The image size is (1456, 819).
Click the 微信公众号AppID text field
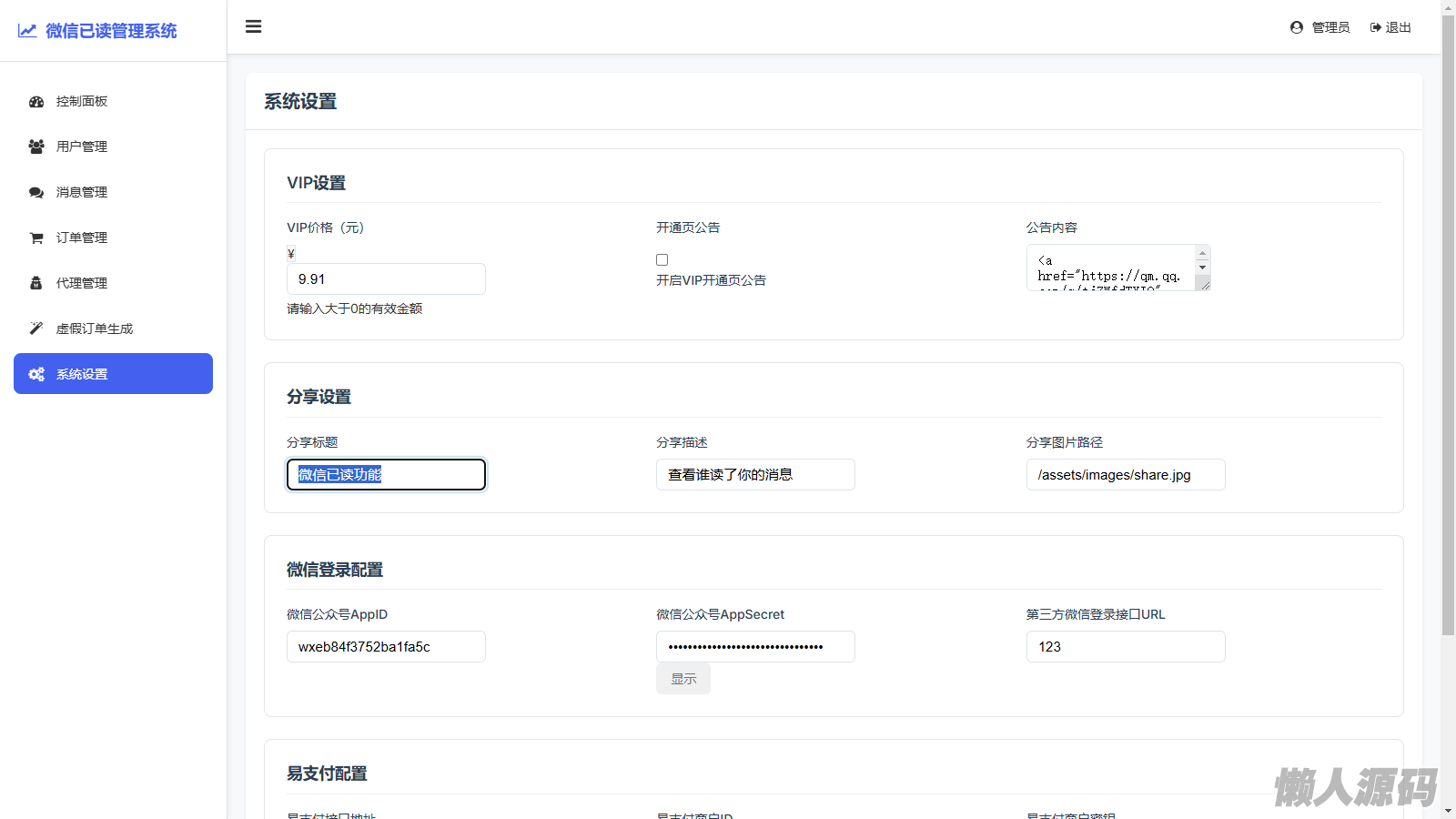tap(386, 647)
